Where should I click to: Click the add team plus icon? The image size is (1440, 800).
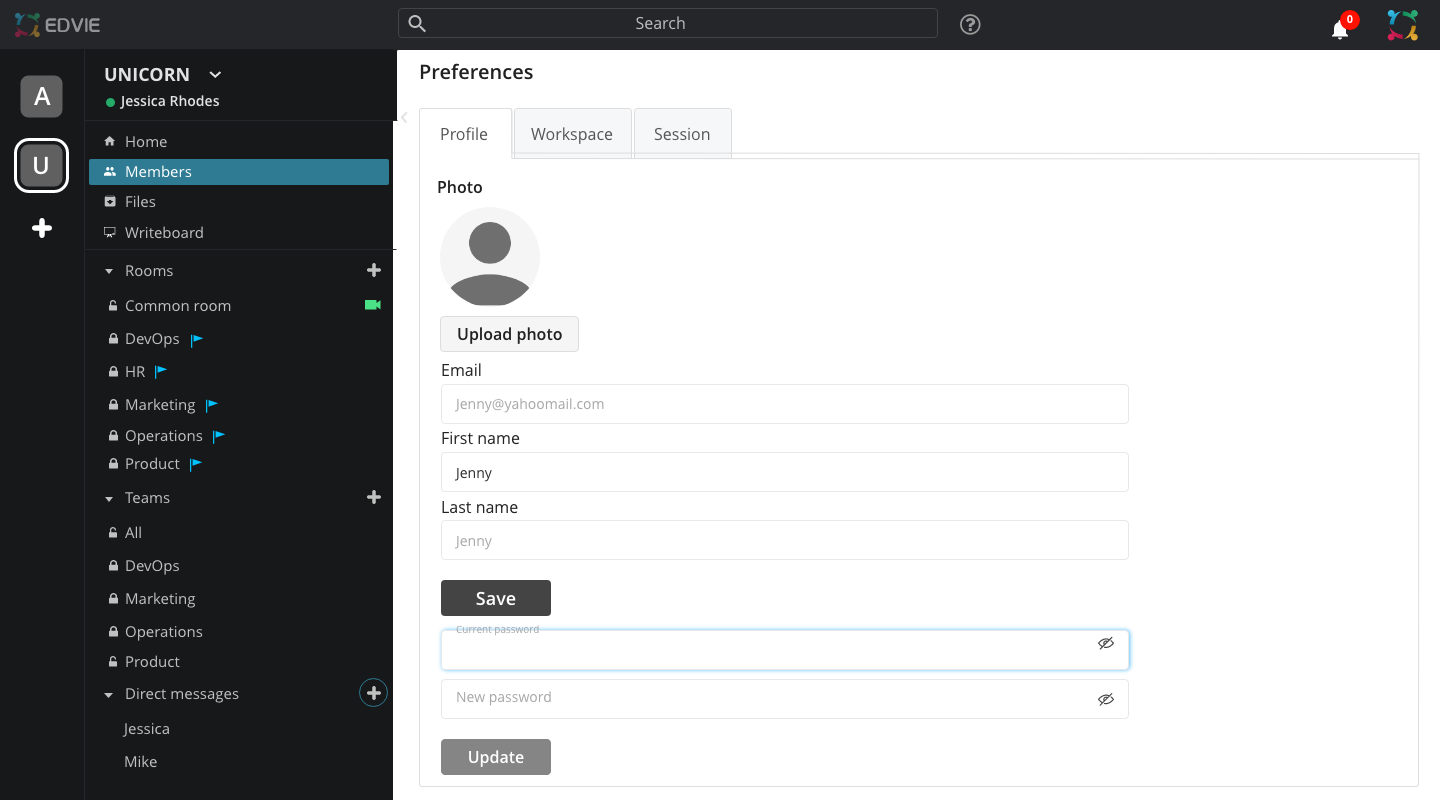coord(374,497)
